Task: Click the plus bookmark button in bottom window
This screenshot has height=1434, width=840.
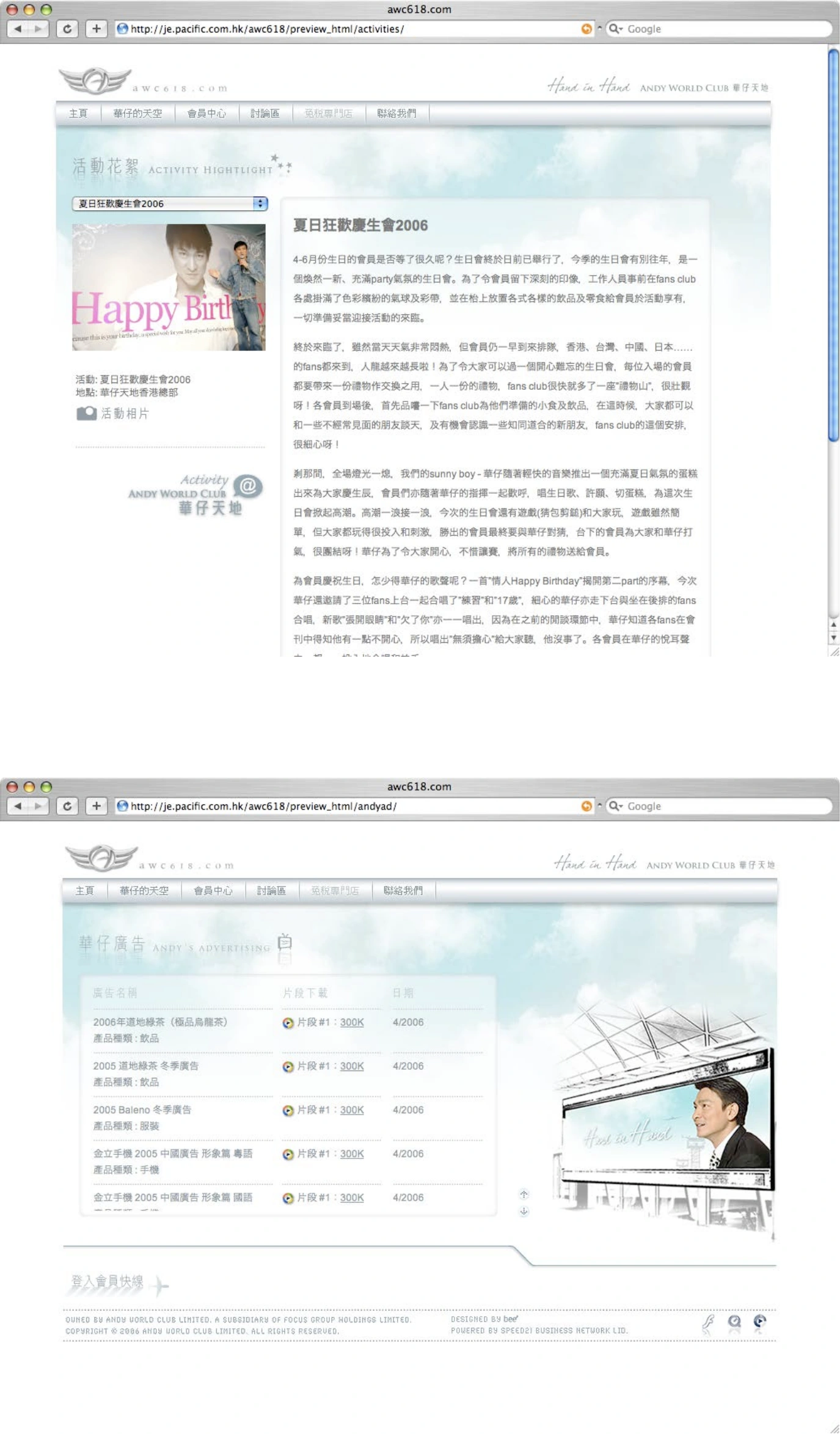Action: coord(96,806)
